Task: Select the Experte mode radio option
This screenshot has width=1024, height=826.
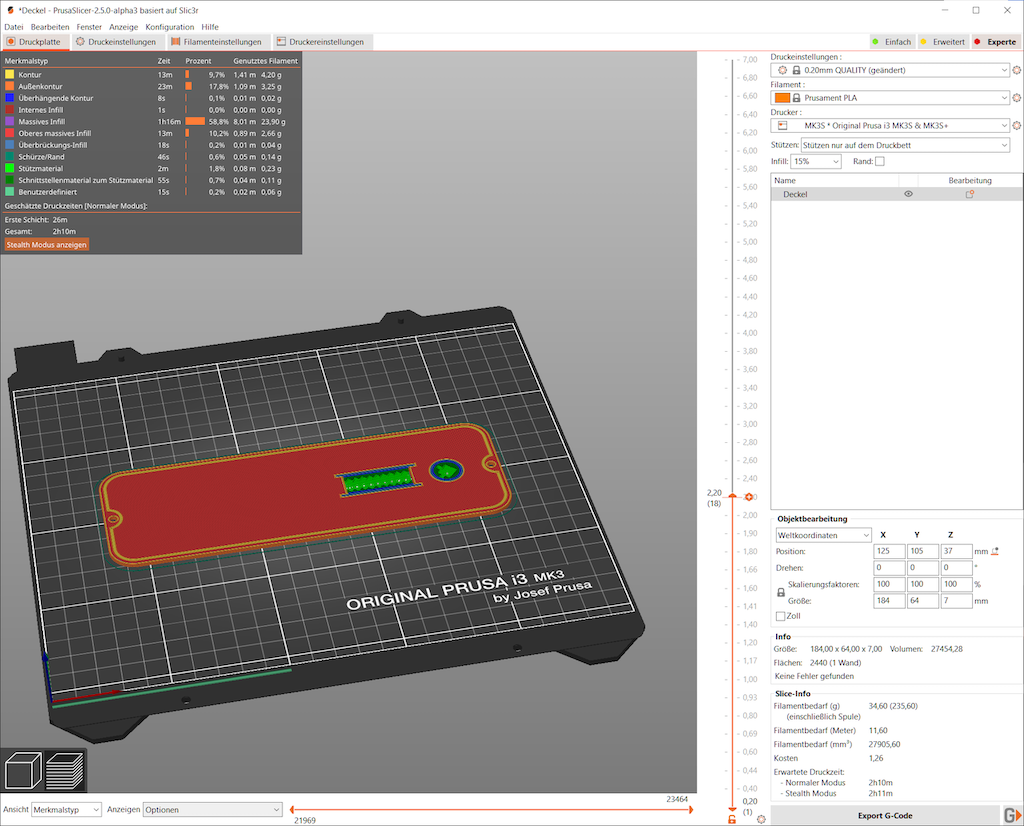Action: click(995, 42)
